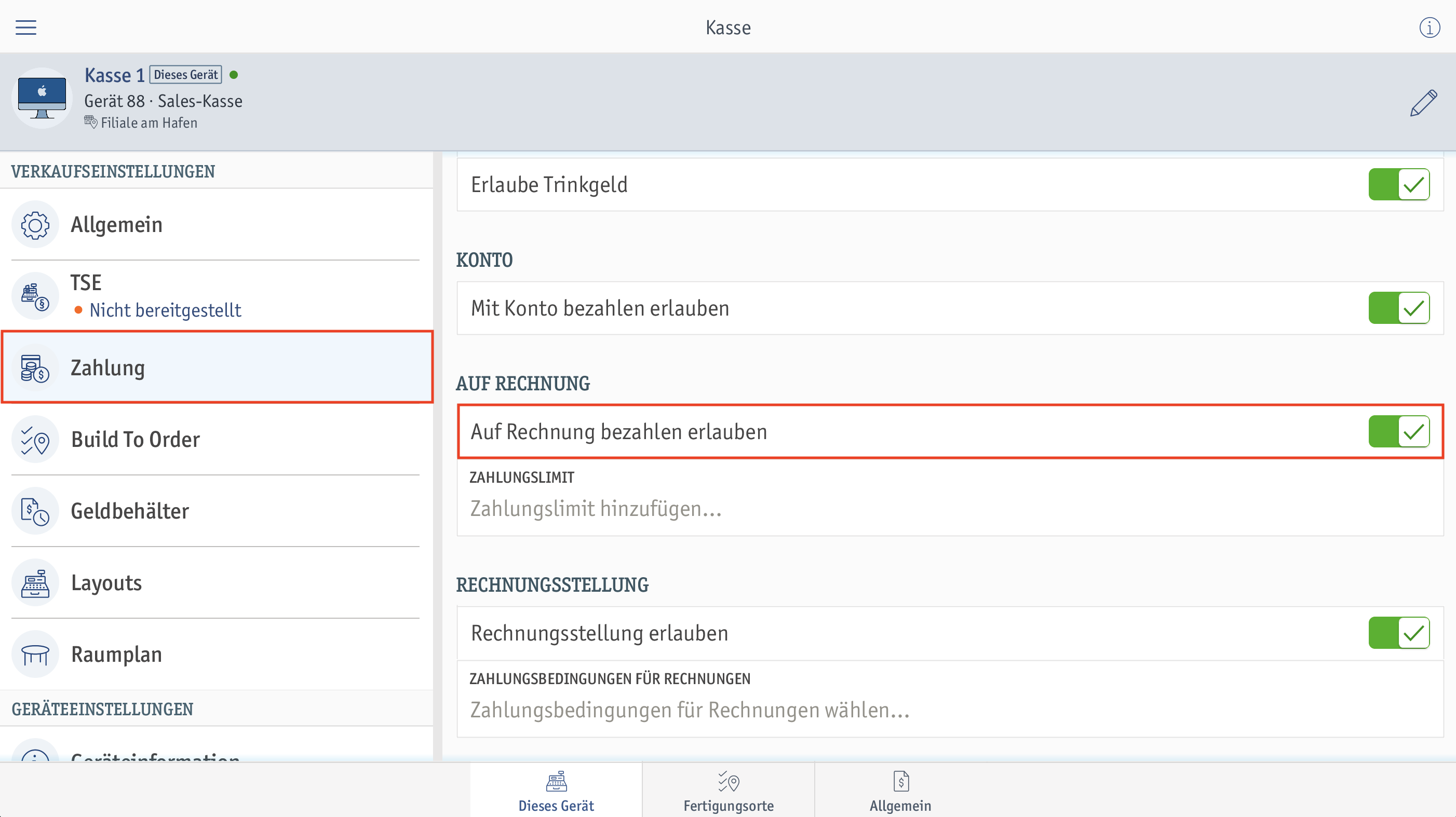Open Layouts settings
The height and width of the screenshot is (817, 1456).
point(217,582)
